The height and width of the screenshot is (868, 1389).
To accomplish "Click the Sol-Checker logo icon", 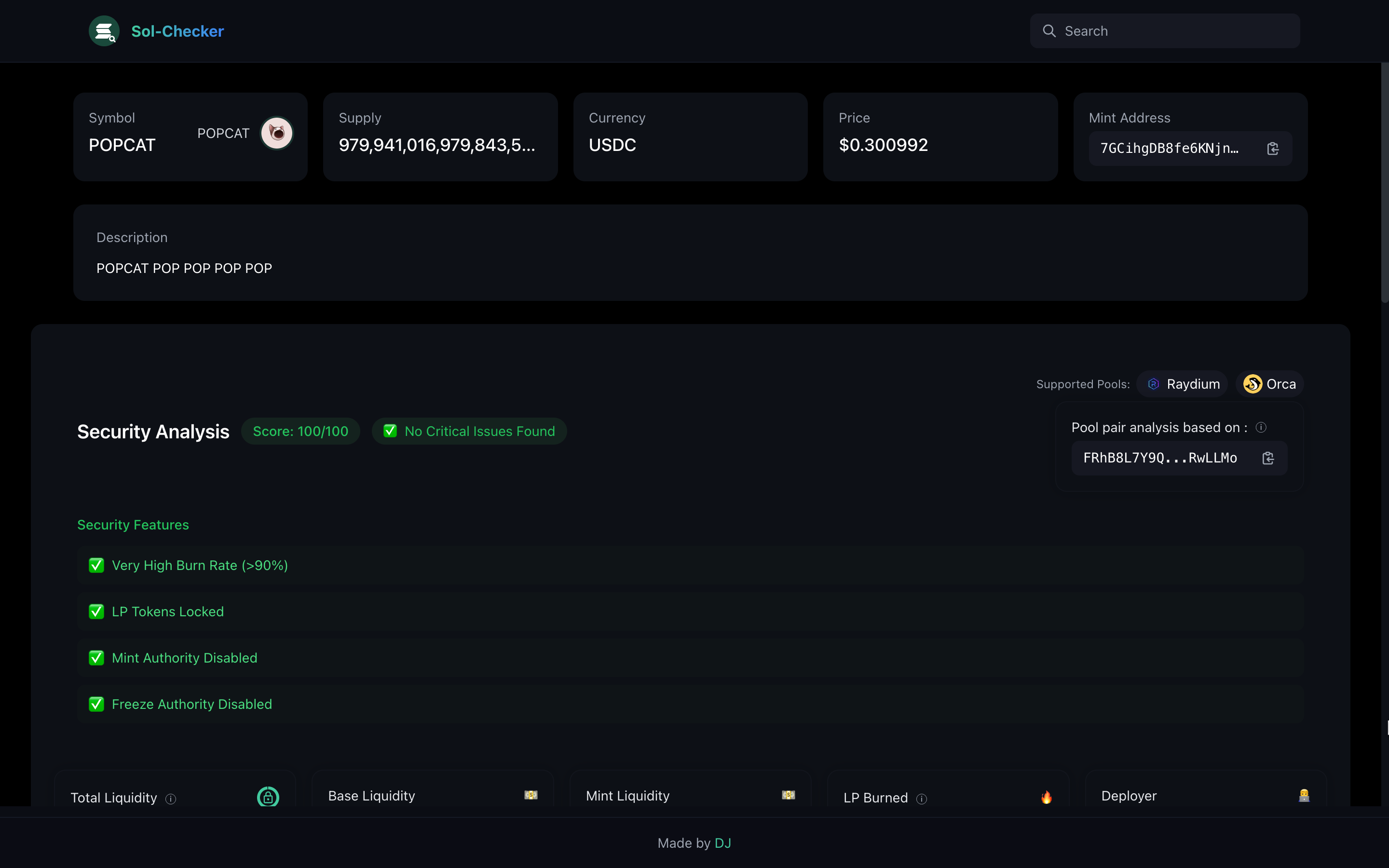I will [x=104, y=31].
